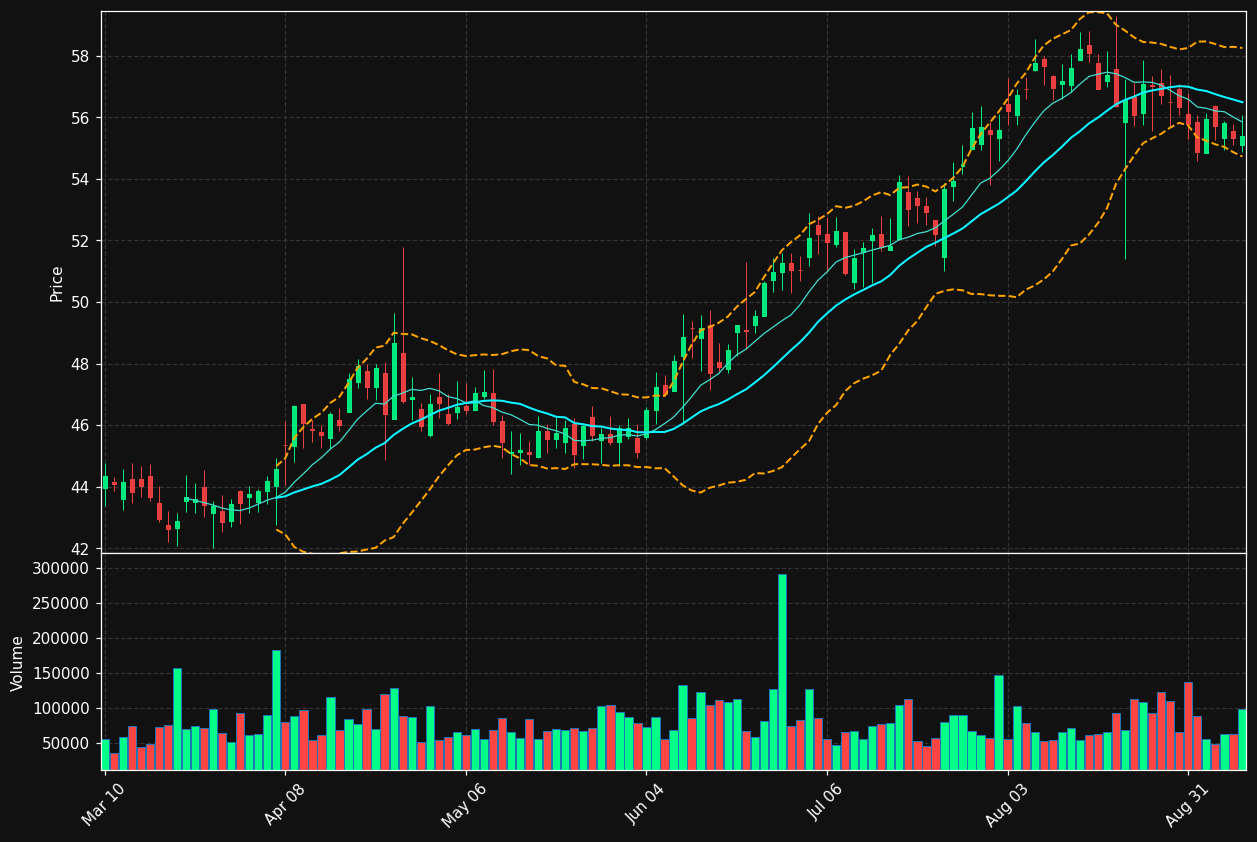
Task: Click the 250000 volume axis tick
Action: tap(62, 604)
